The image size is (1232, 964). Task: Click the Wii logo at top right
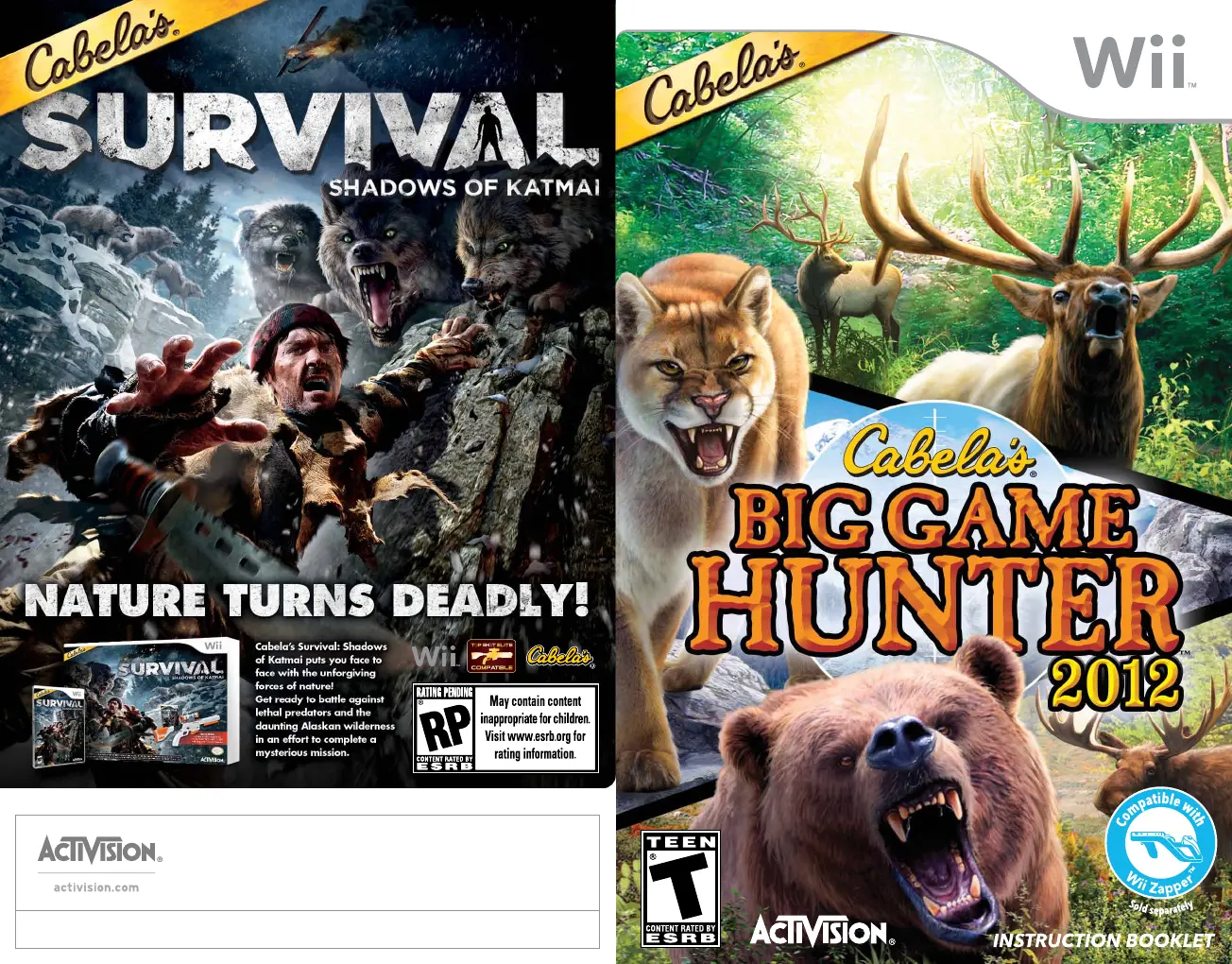point(1134,62)
